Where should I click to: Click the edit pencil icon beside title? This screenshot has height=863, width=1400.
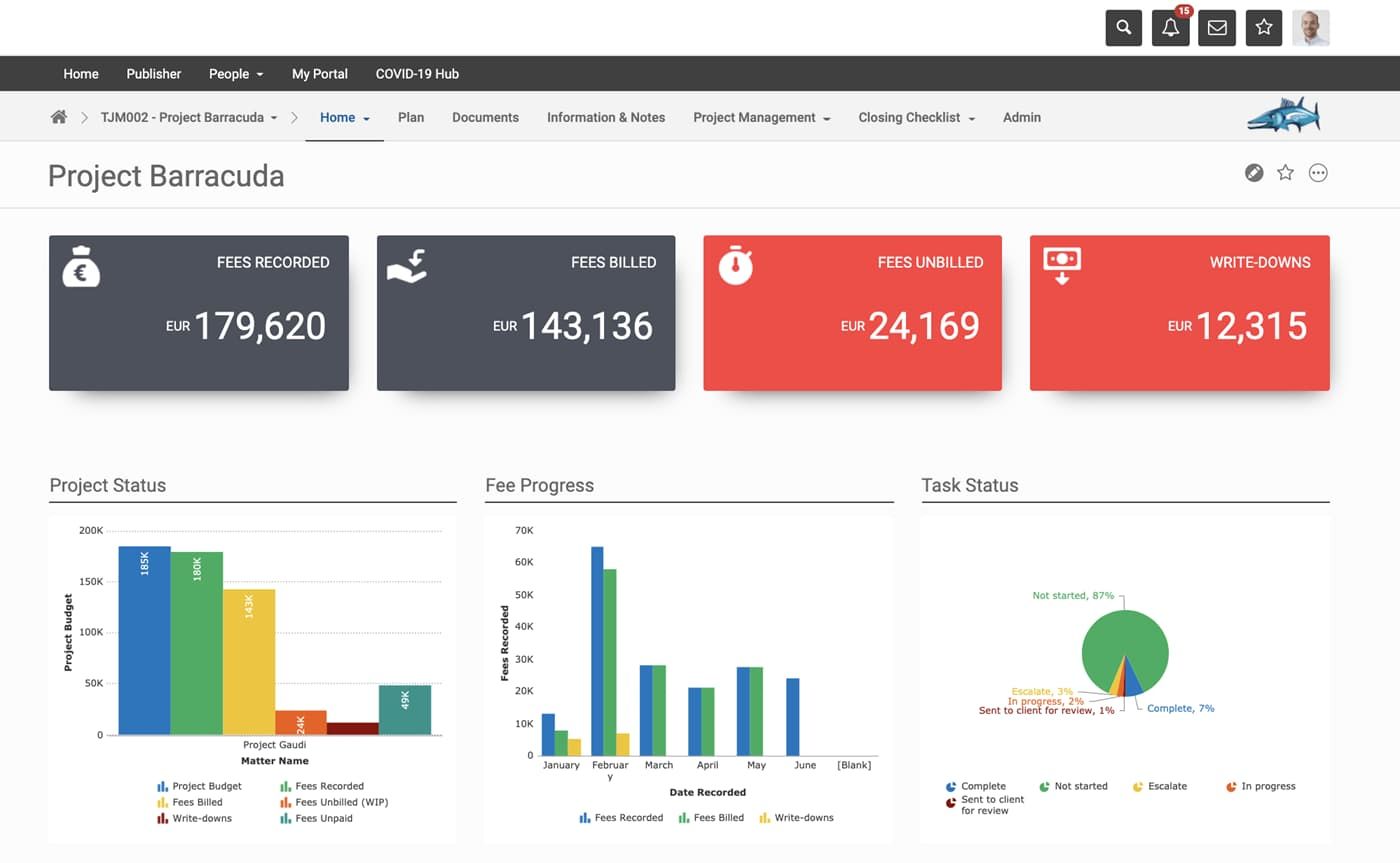(x=1253, y=173)
